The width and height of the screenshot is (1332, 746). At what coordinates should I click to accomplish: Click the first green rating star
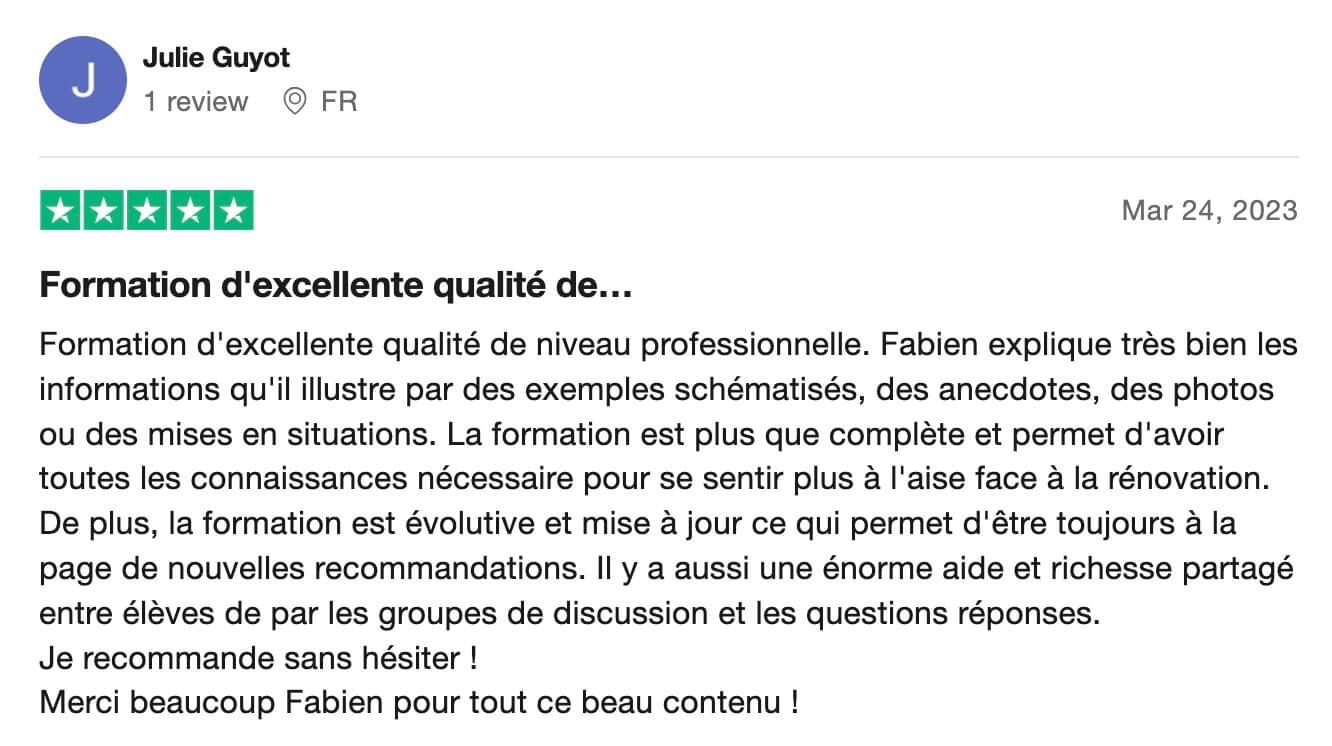coord(62,211)
